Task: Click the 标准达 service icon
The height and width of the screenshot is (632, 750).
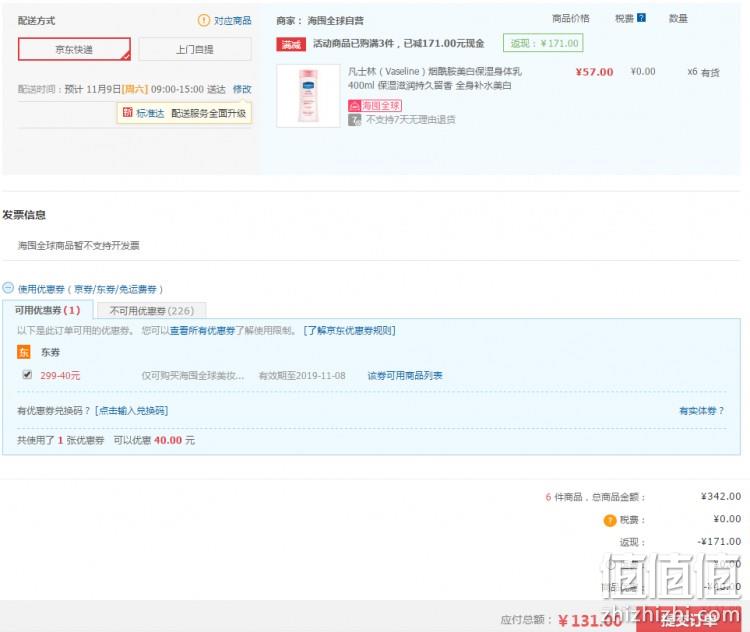Action: (x=128, y=112)
